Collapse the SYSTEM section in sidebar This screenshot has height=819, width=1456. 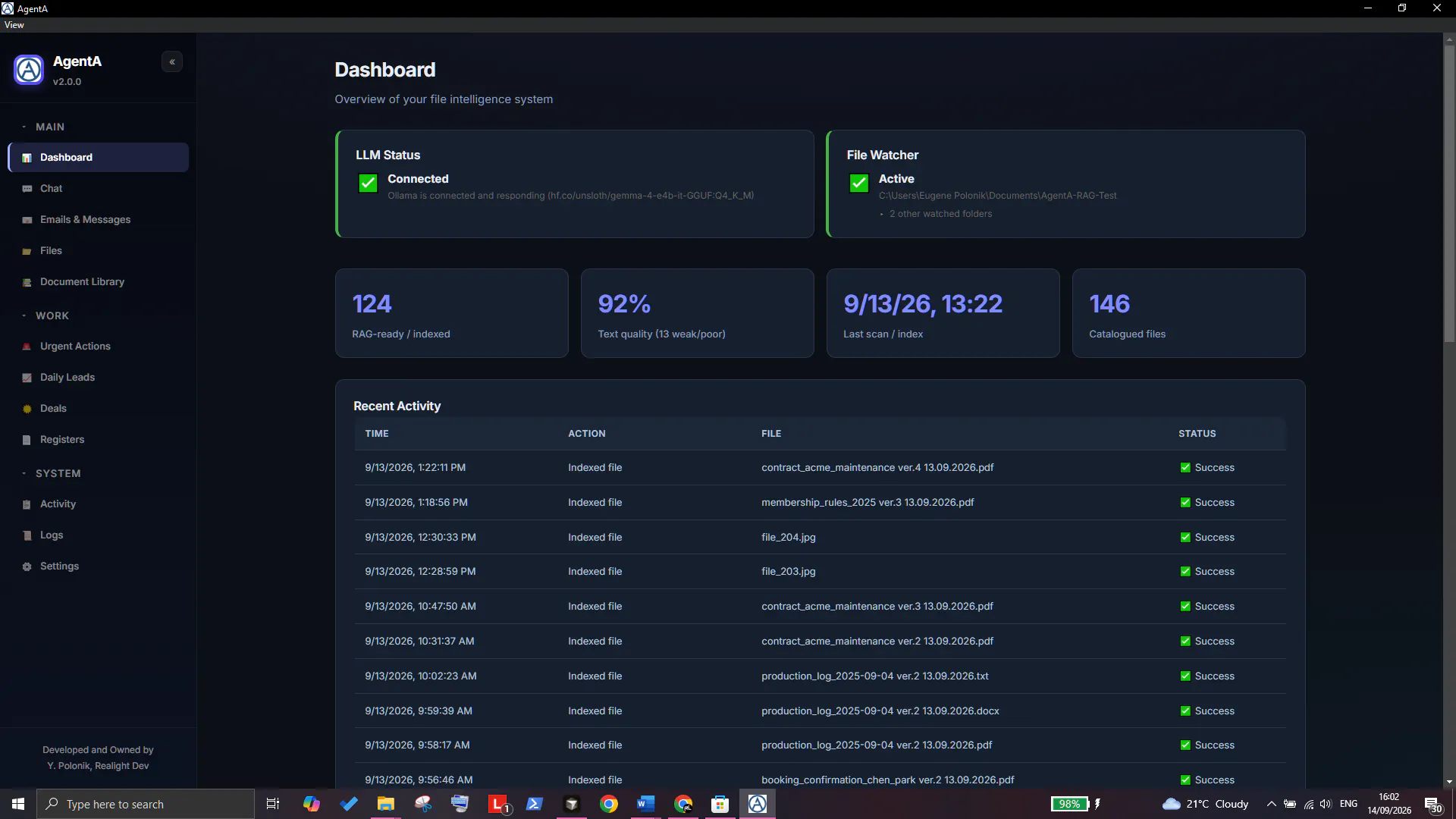(51, 473)
